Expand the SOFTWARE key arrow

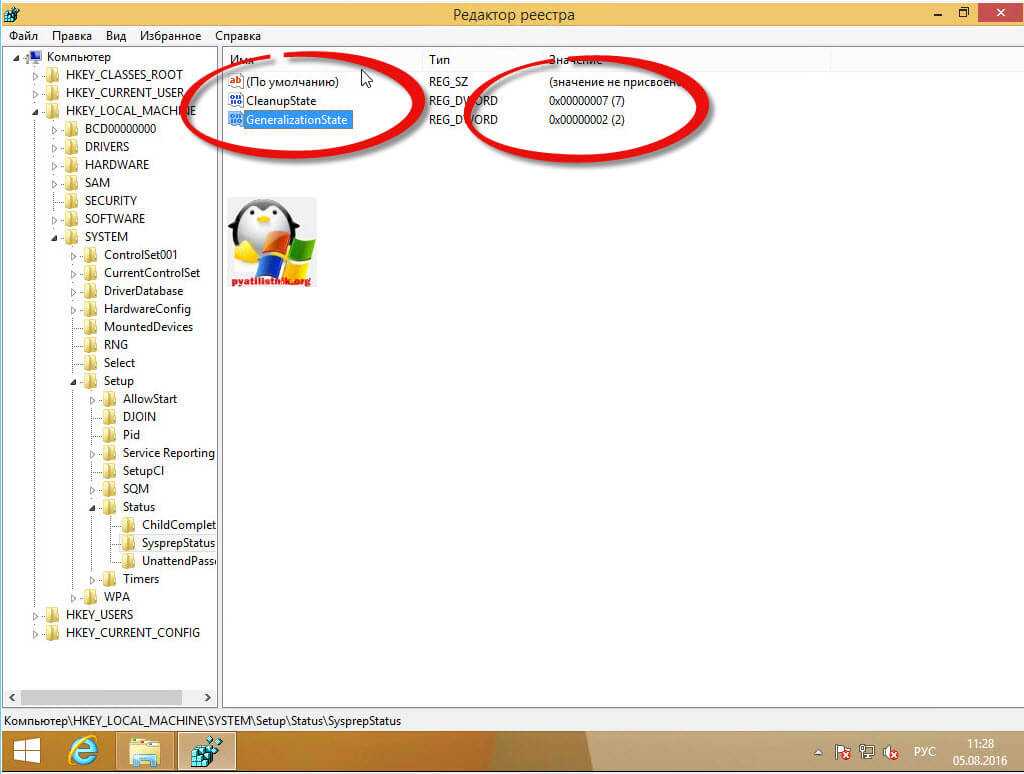tap(54, 220)
